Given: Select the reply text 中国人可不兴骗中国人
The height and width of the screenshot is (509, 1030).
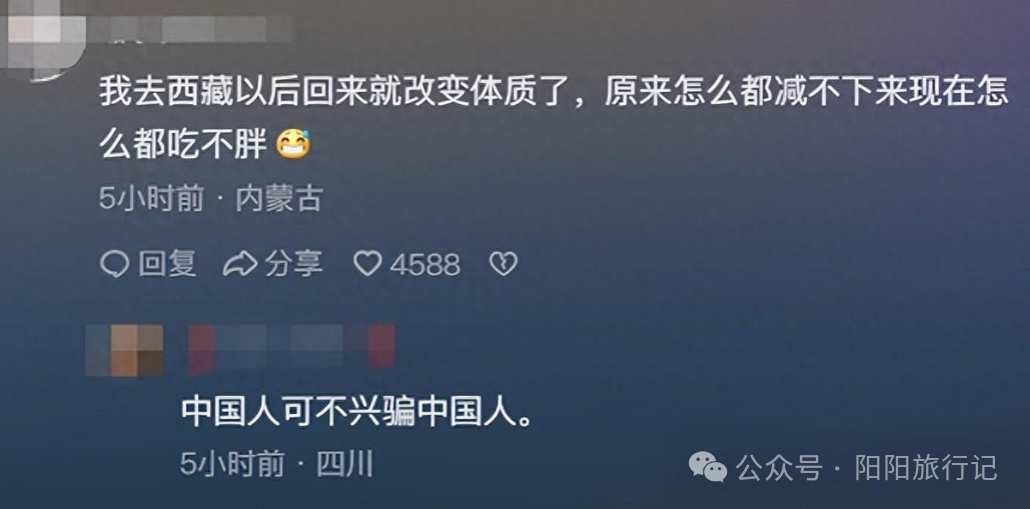Looking at the screenshot, I should [357, 412].
